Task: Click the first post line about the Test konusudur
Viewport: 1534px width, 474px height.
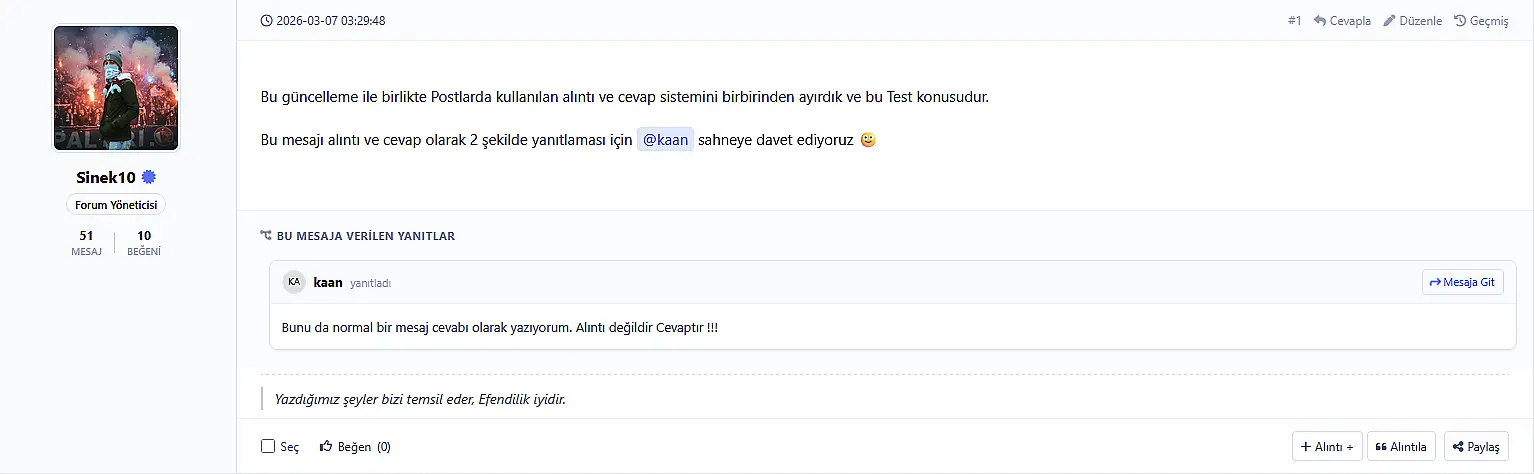Action: click(625, 97)
